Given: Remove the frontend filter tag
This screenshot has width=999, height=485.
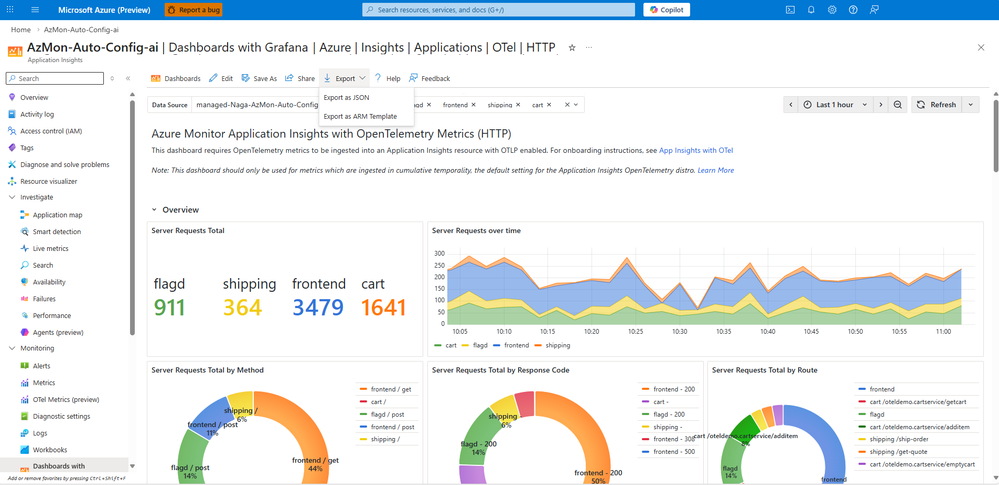Looking at the screenshot, I should (x=473, y=105).
